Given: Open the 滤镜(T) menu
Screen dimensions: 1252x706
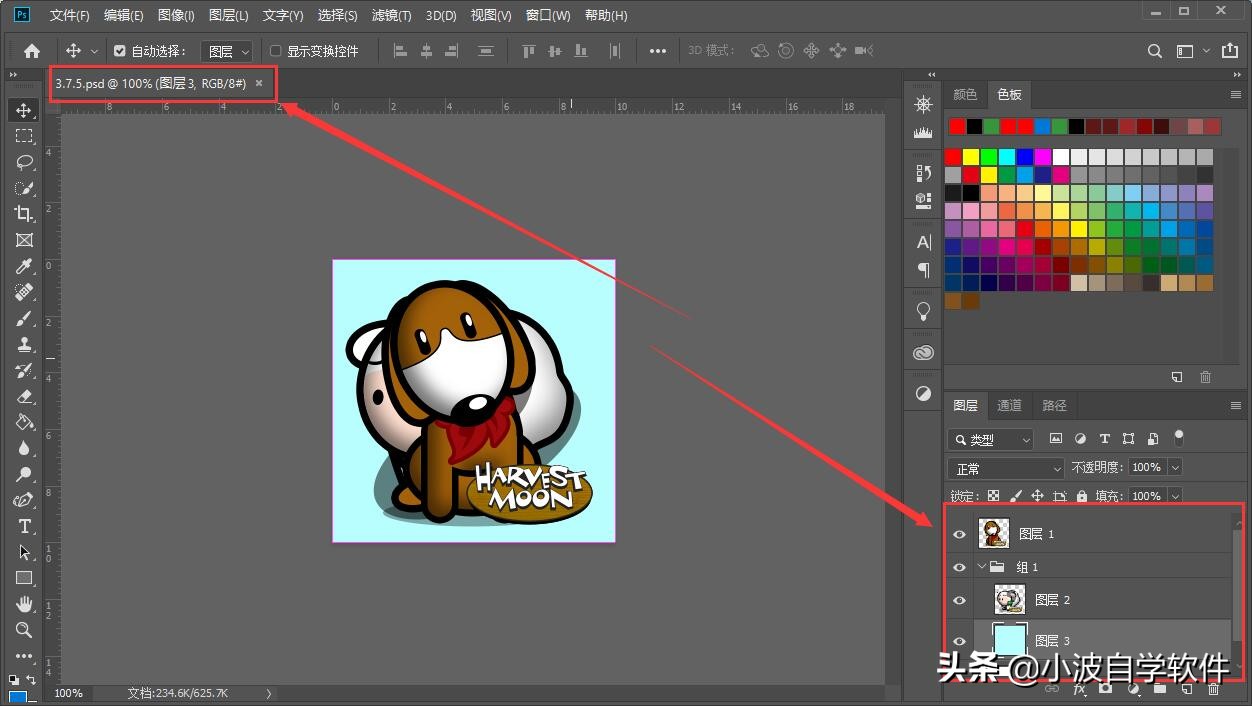Looking at the screenshot, I should [x=391, y=15].
